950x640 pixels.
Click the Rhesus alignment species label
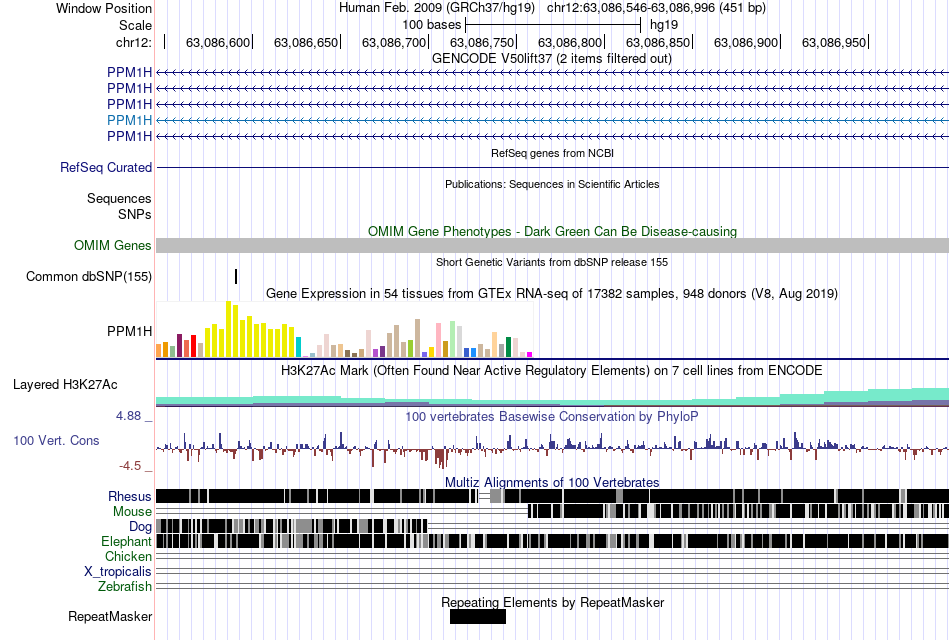pos(130,496)
